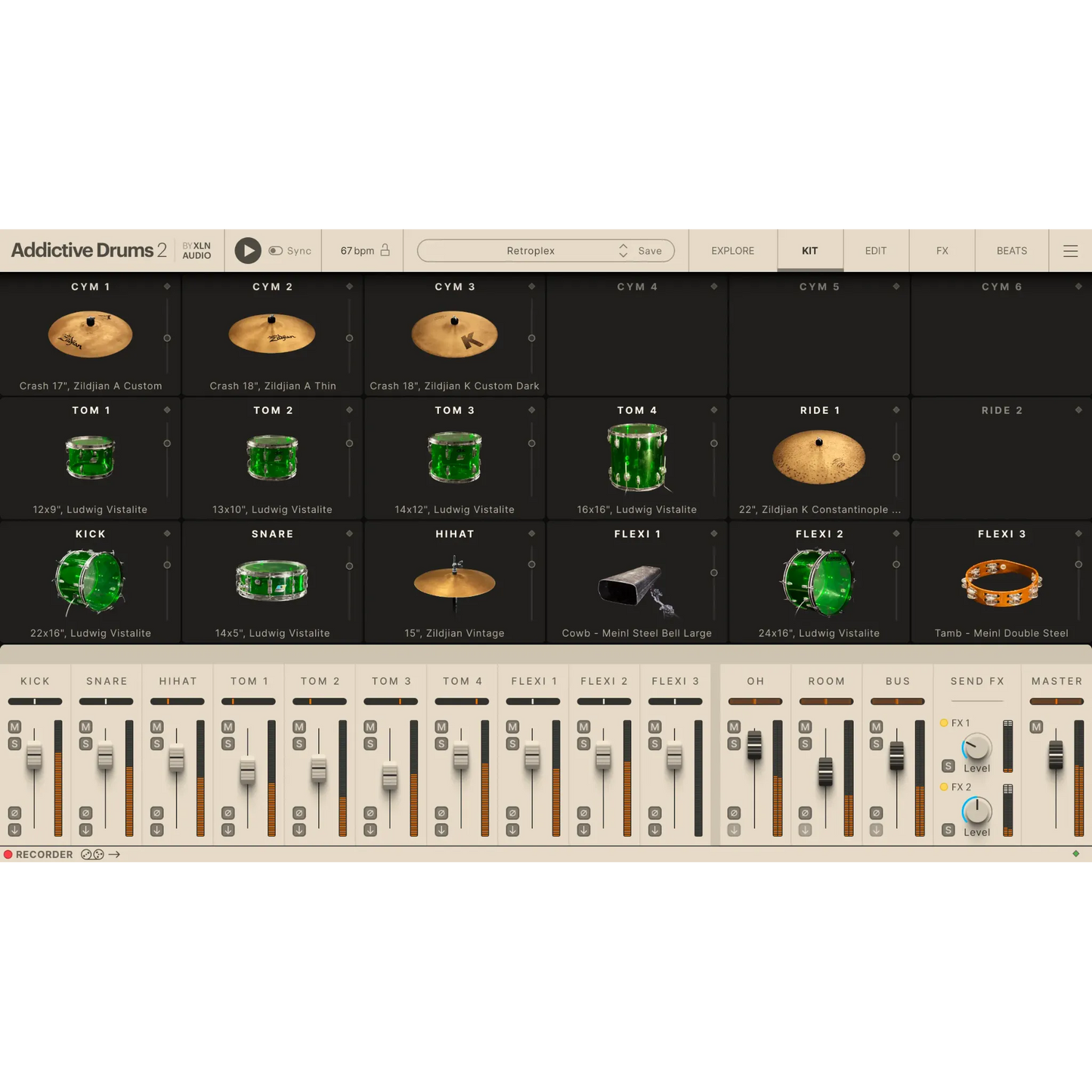Save the current preset
The height and width of the screenshot is (1092, 1092).
pos(648,250)
